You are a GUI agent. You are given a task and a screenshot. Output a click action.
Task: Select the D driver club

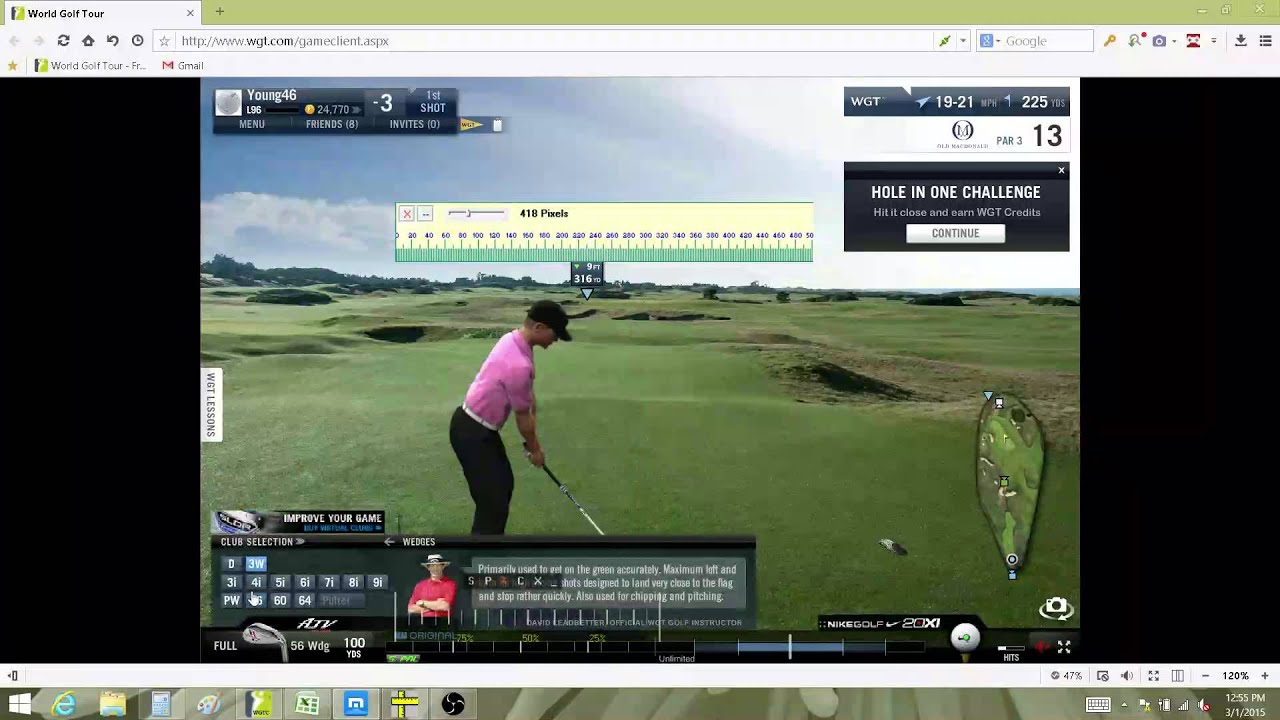pos(231,564)
